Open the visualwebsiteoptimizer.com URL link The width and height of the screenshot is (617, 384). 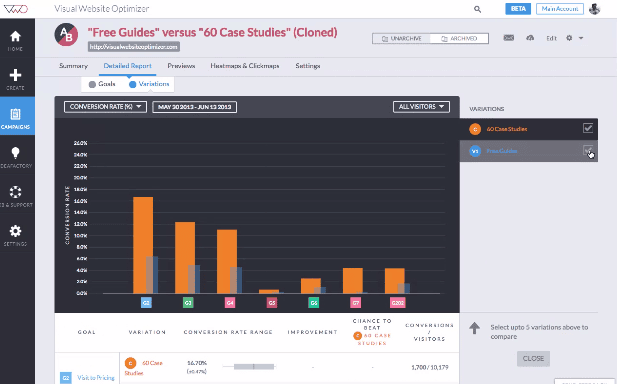[x=134, y=47]
